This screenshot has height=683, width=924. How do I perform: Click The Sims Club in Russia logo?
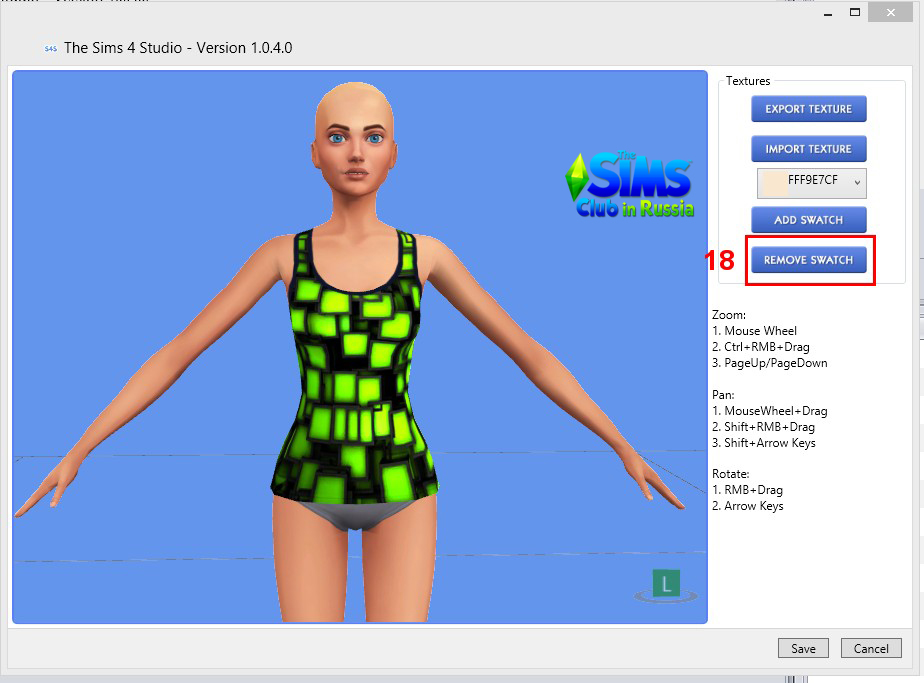(x=630, y=185)
